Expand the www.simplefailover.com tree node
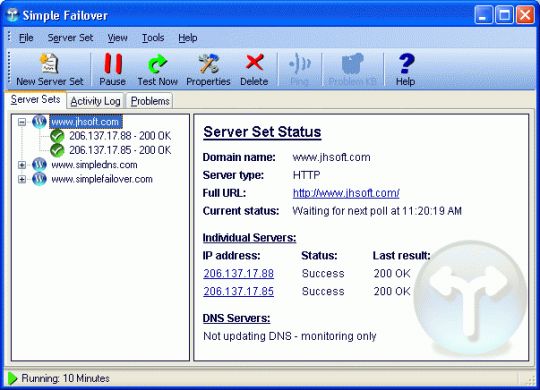540x390 pixels. click(22, 179)
